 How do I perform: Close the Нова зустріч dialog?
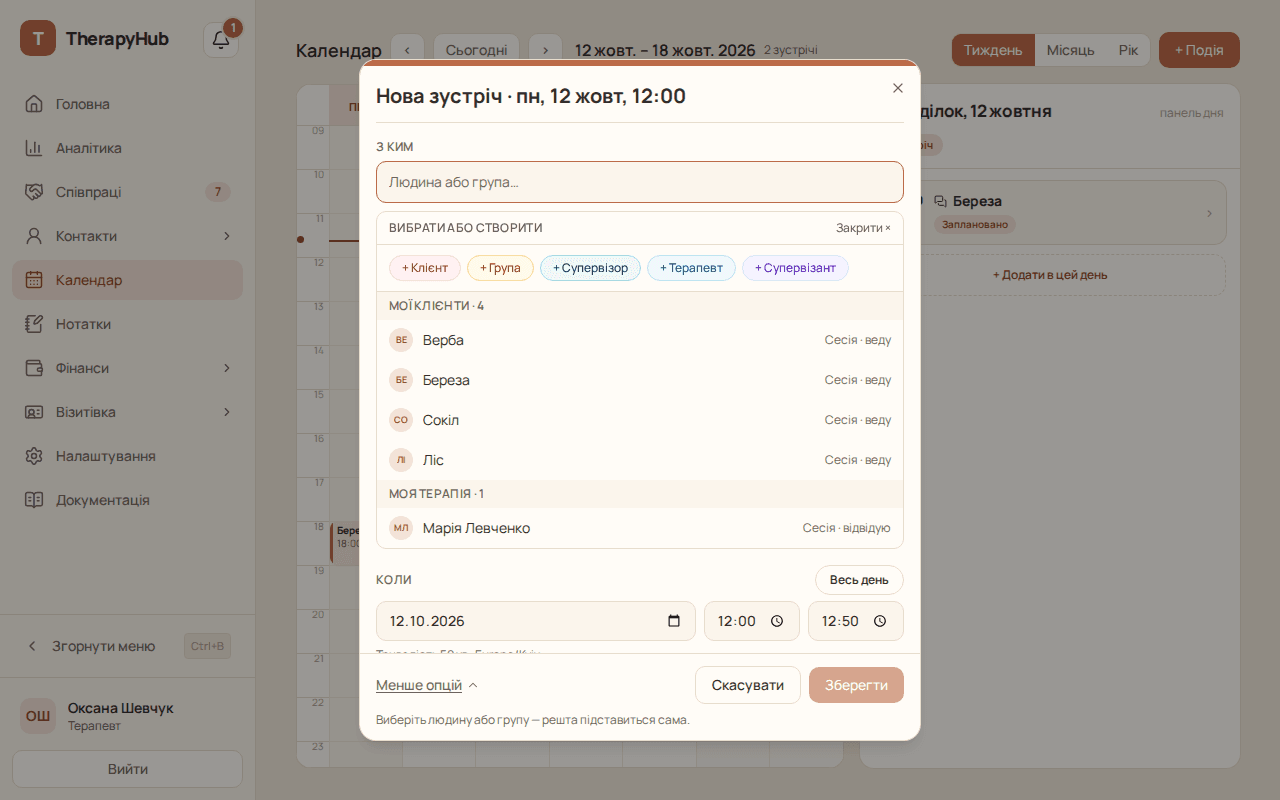898,88
